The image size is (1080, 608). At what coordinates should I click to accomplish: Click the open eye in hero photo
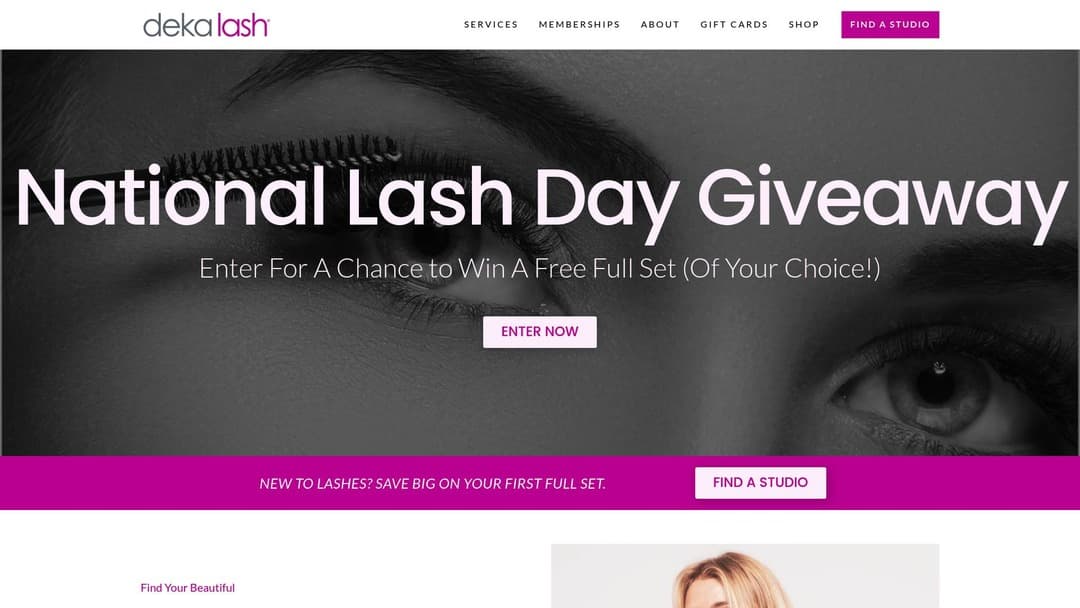coord(933,389)
